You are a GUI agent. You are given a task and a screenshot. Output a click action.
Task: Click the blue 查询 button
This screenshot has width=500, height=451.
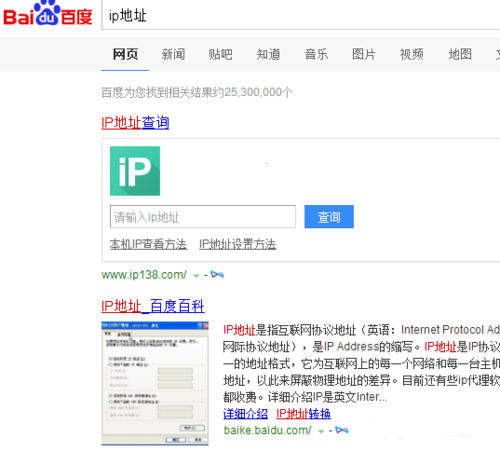(329, 217)
